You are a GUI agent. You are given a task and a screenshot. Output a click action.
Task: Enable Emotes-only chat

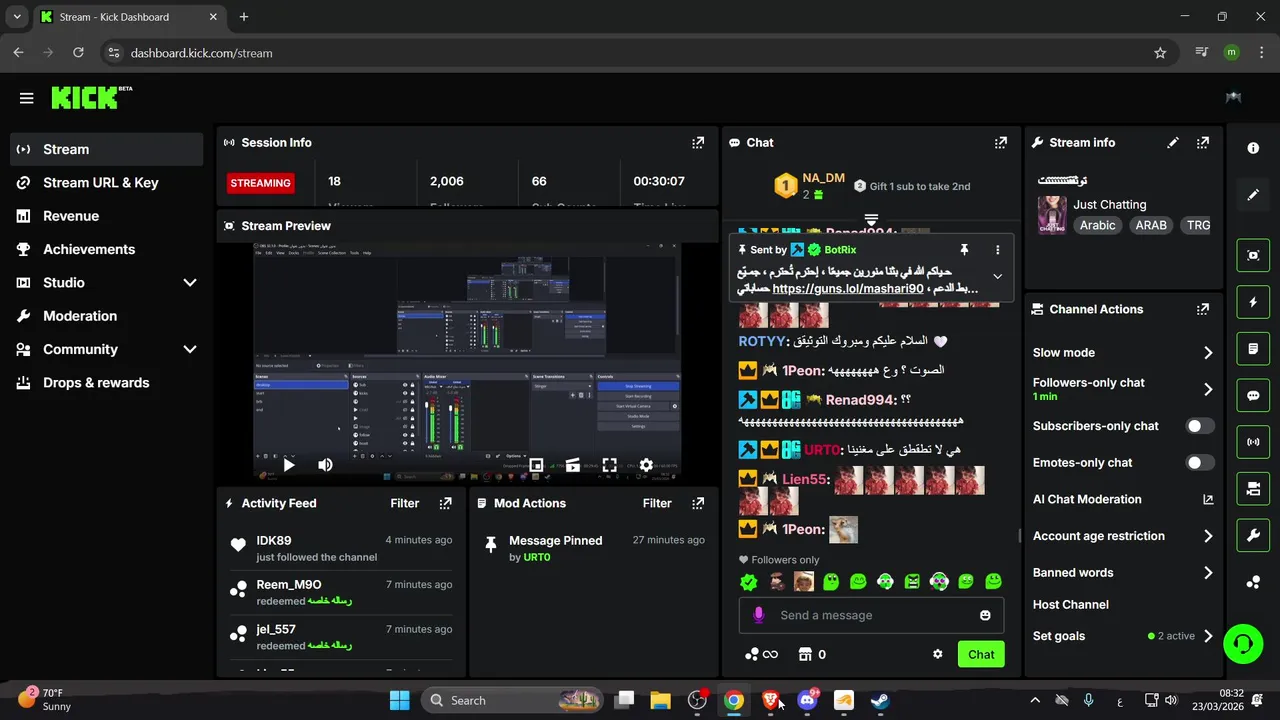pos(1199,463)
